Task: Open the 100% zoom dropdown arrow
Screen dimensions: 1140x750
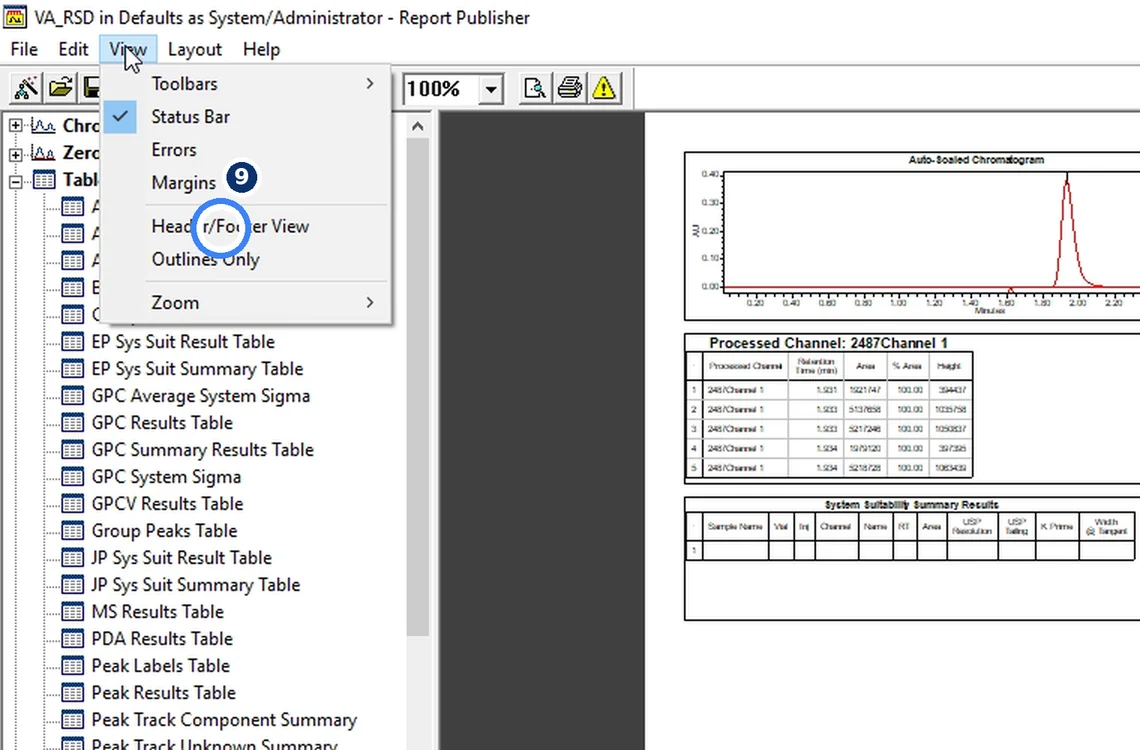Action: click(491, 89)
